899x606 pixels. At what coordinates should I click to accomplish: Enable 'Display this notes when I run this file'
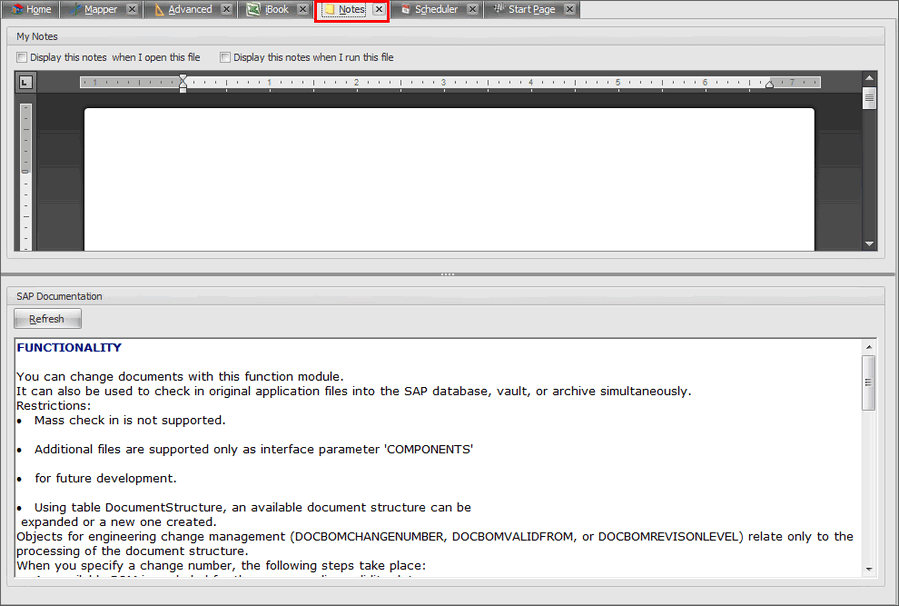(225, 57)
